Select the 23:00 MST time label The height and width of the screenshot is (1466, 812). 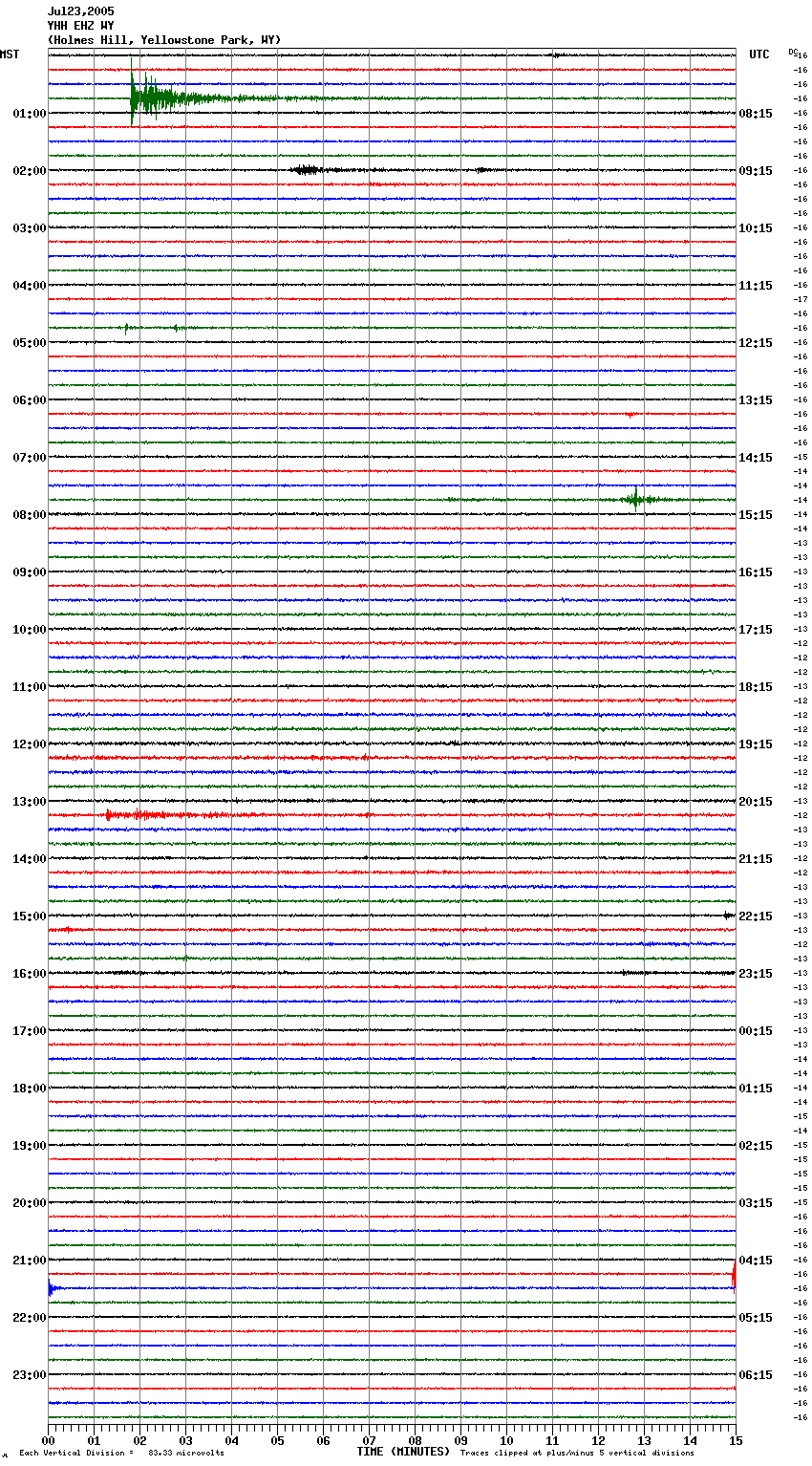30,1375
